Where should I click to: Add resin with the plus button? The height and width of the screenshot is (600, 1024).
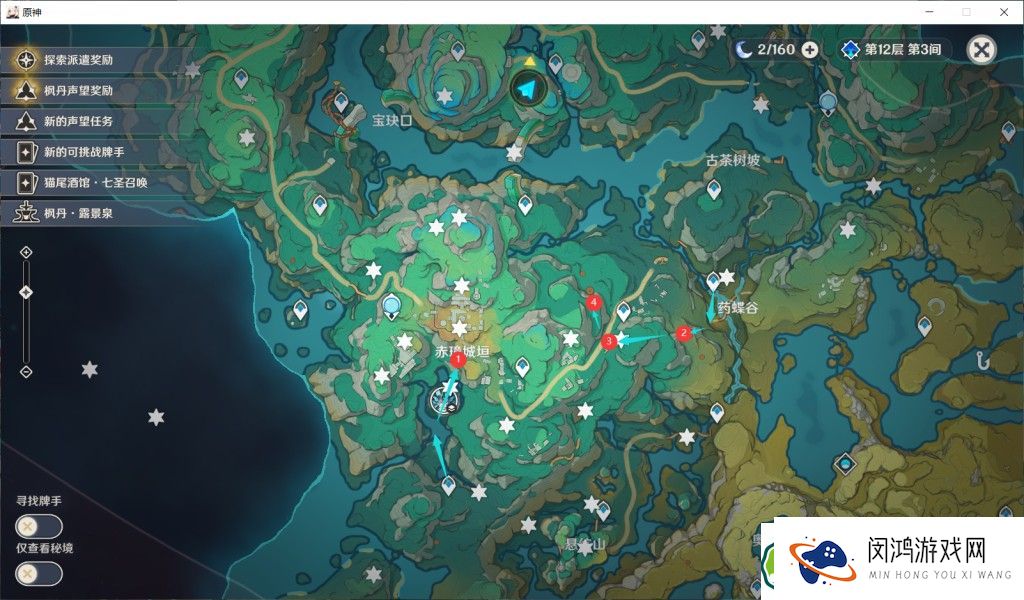pyautogui.click(x=809, y=50)
